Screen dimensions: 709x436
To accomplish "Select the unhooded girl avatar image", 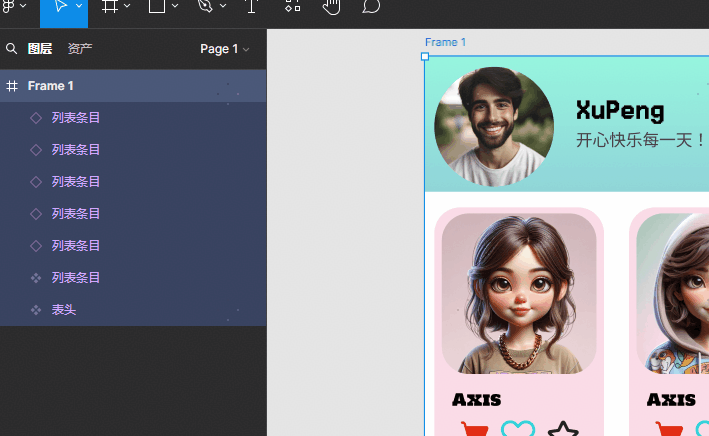I will (x=519, y=294).
